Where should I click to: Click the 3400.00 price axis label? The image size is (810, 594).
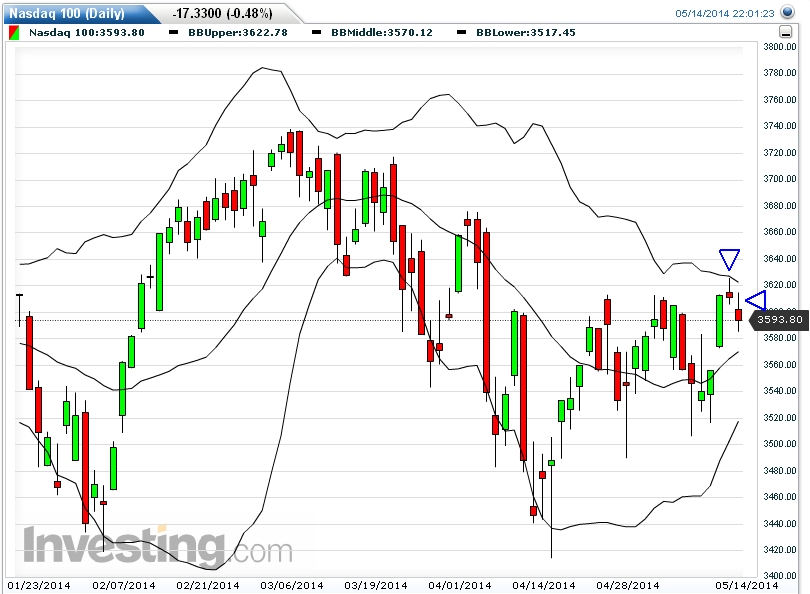pyautogui.click(x=780, y=575)
